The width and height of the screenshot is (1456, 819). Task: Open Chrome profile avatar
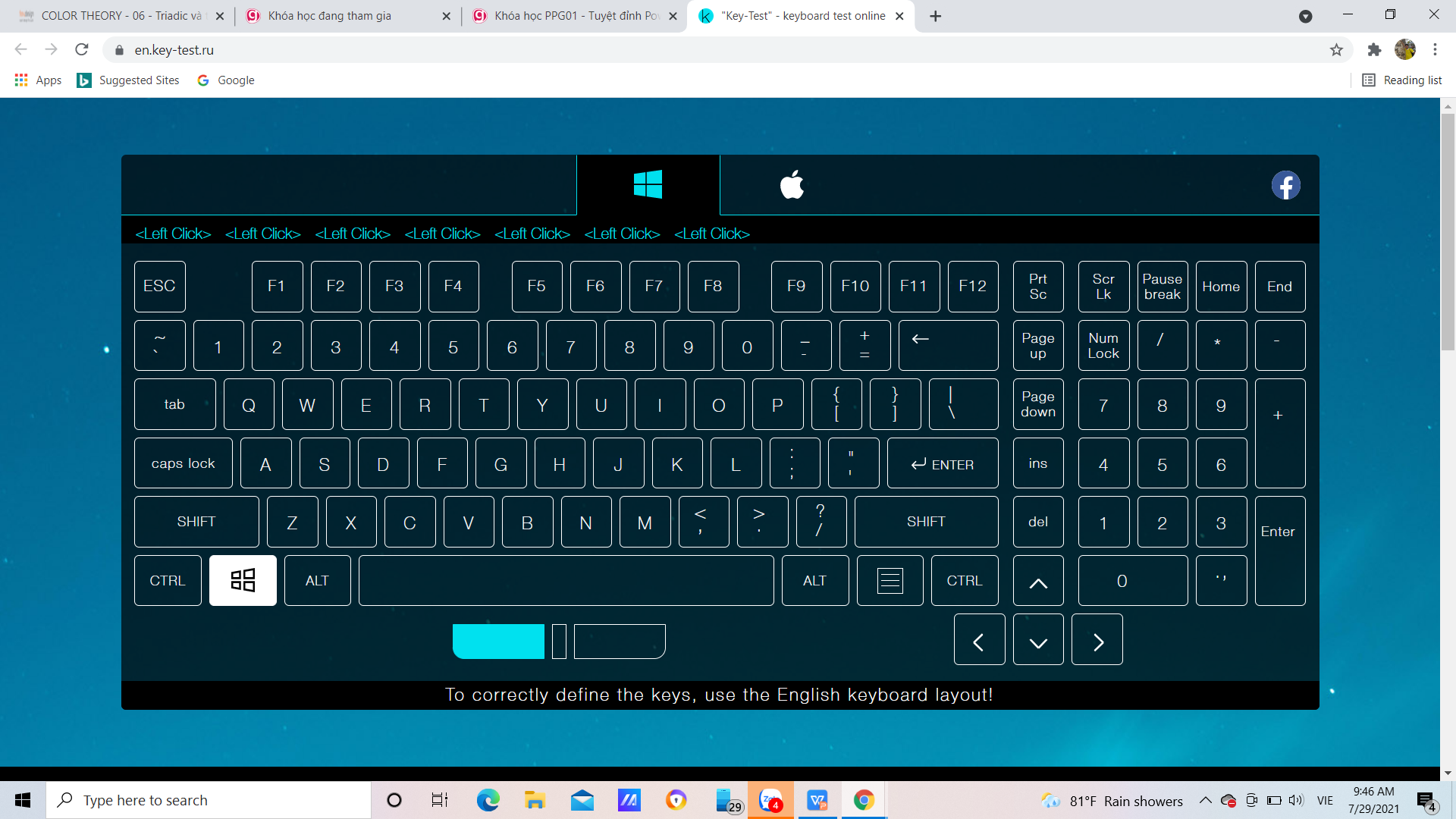coord(1405,49)
